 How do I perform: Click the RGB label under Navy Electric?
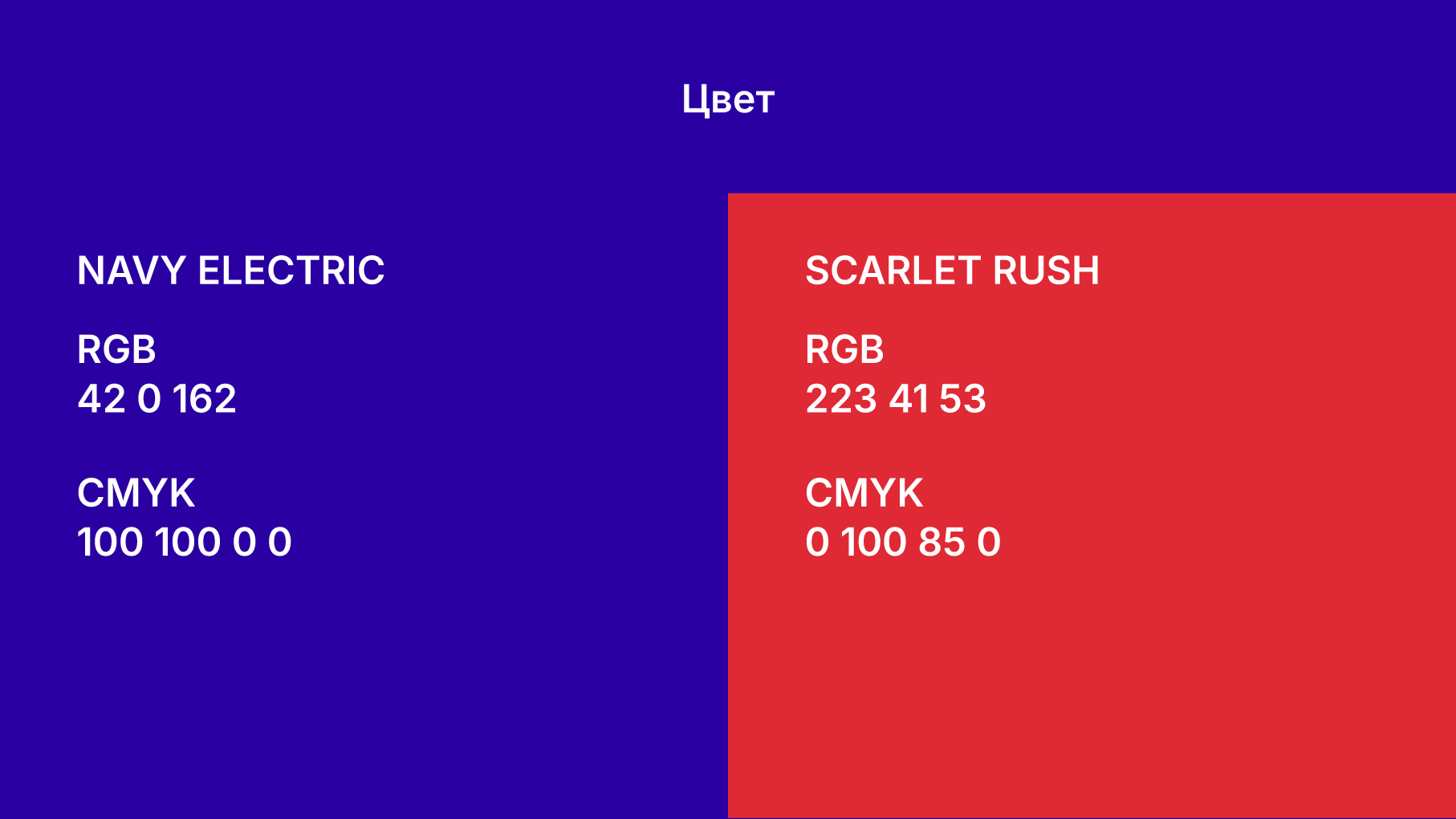click(x=116, y=349)
